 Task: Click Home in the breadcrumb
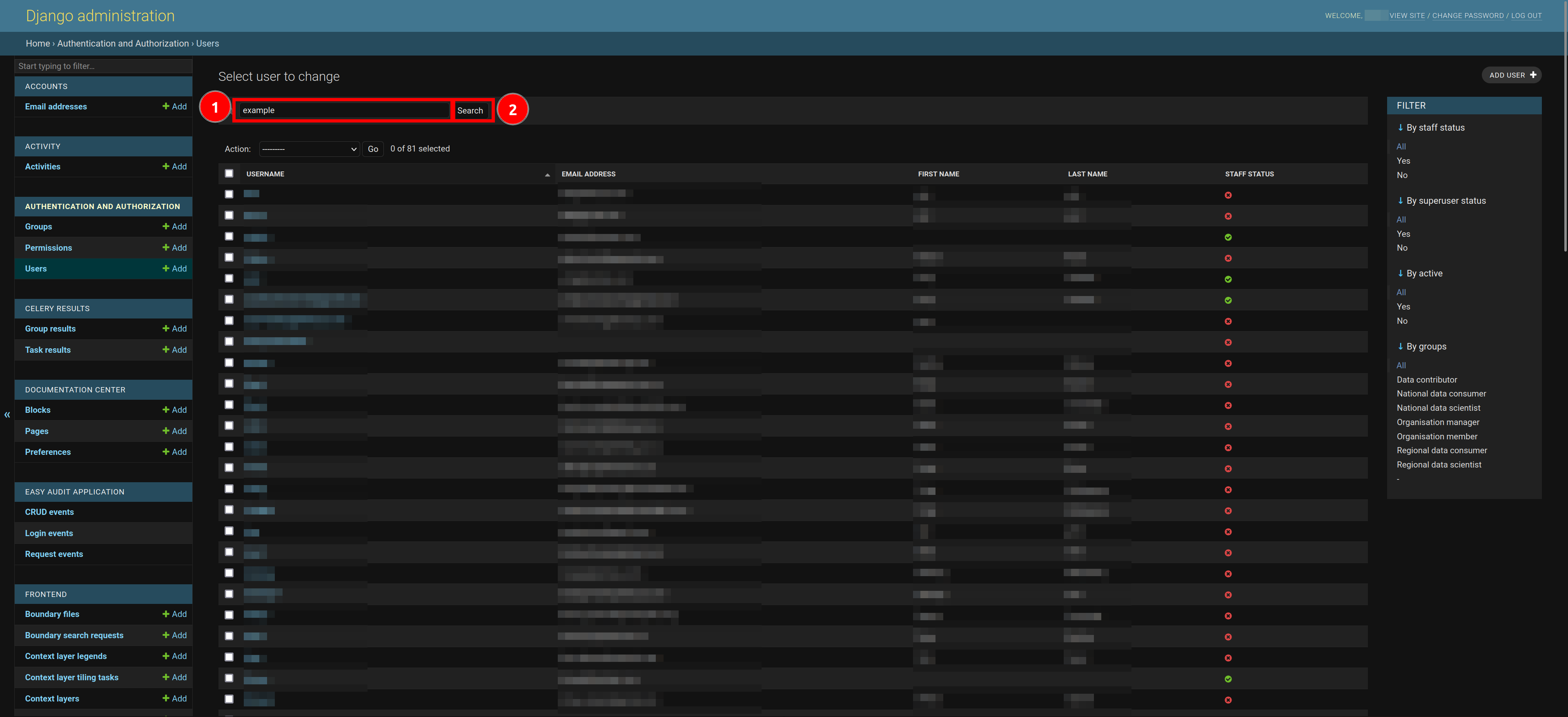tap(38, 44)
